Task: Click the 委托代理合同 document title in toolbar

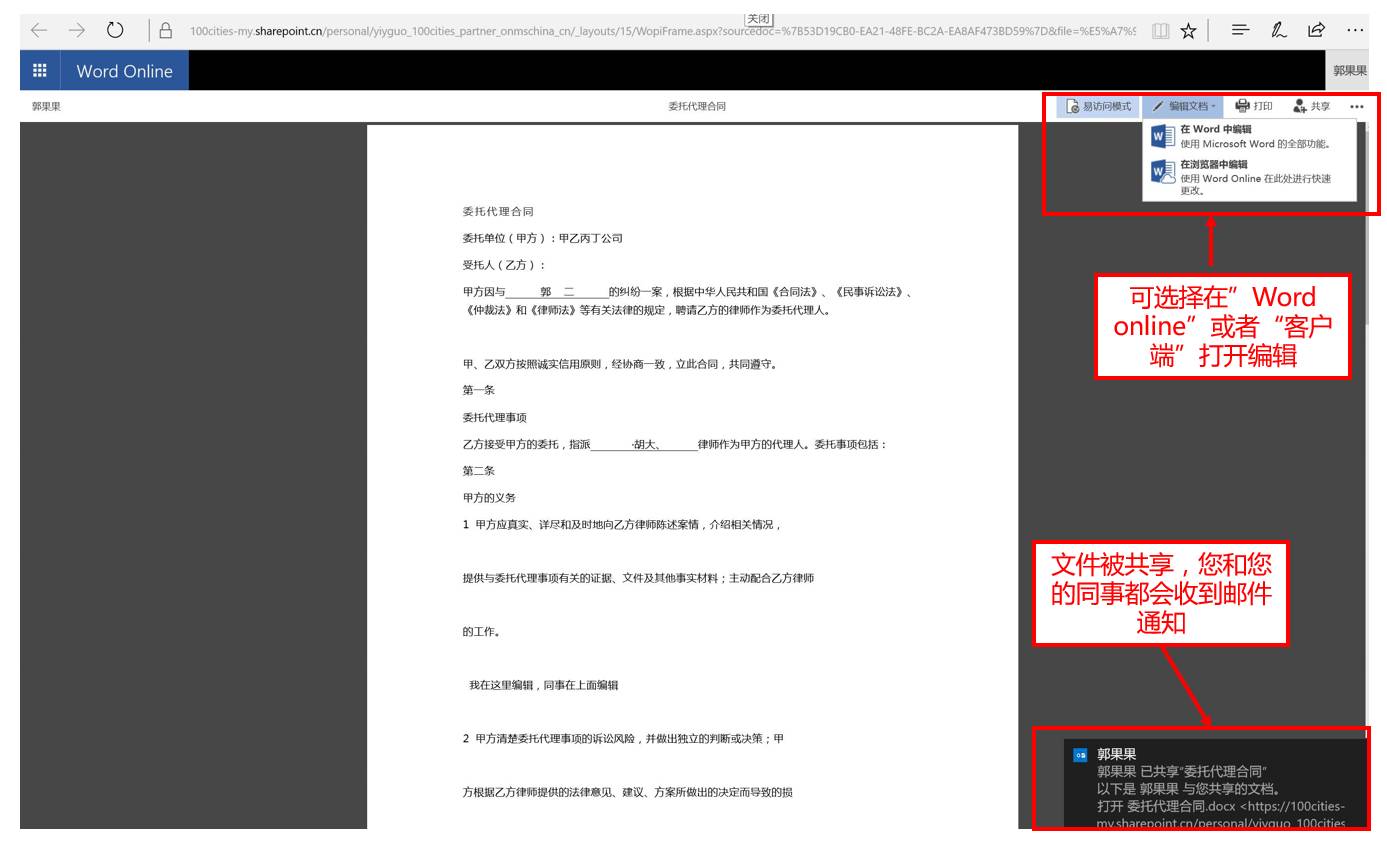Action: [697, 106]
